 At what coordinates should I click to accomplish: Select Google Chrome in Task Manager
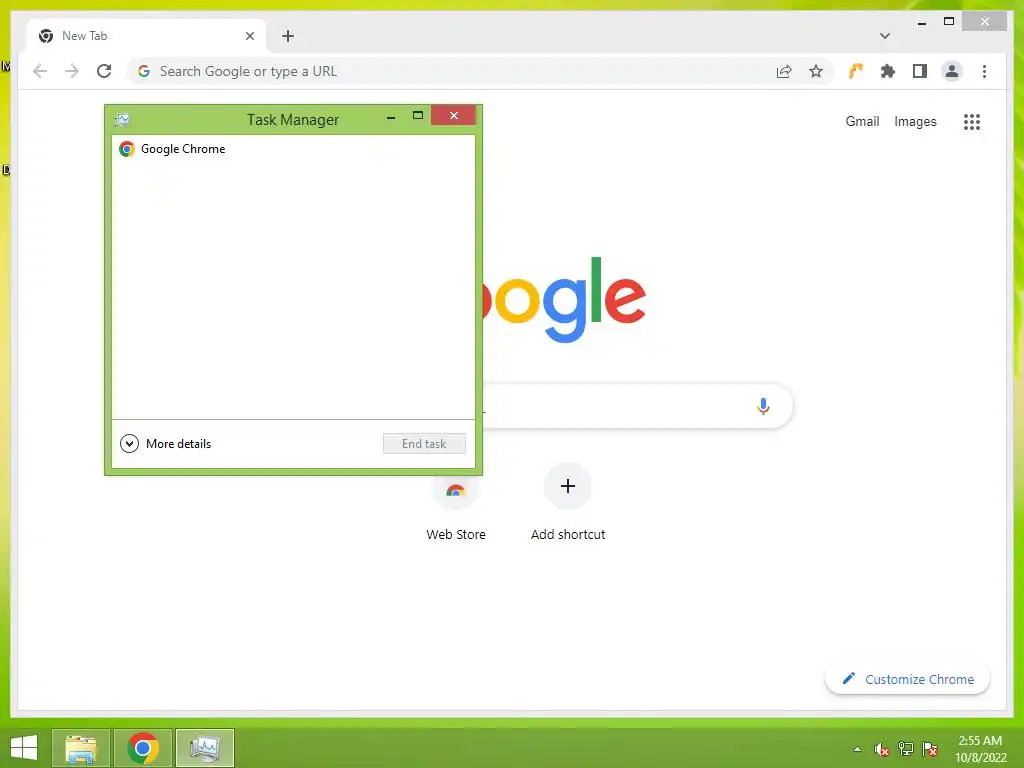click(x=293, y=149)
